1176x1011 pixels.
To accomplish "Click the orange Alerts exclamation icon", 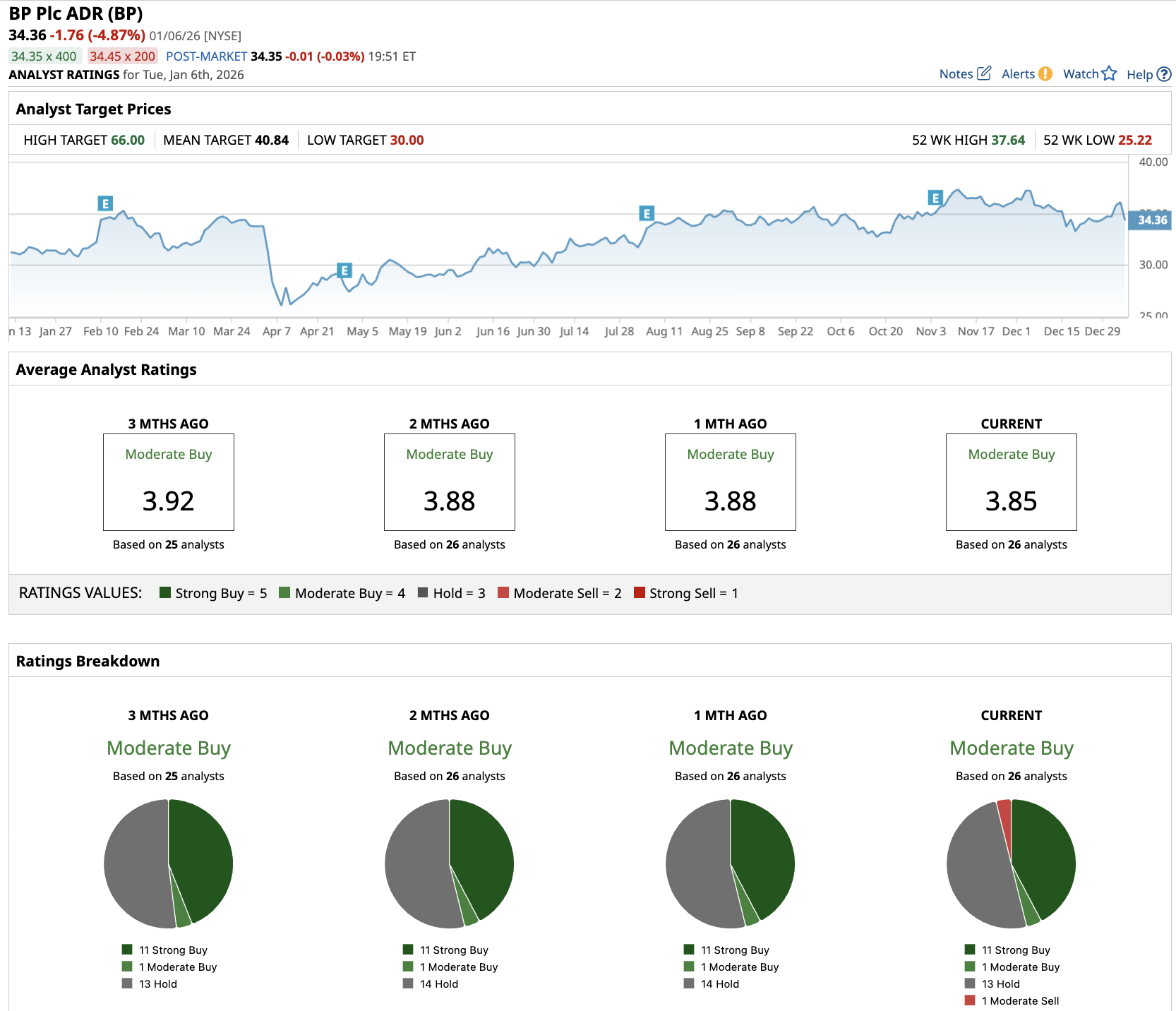I will [1045, 74].
